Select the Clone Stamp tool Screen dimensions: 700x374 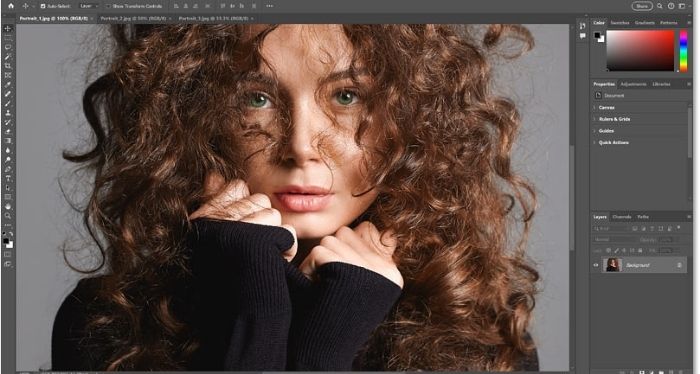click(8, 112)
